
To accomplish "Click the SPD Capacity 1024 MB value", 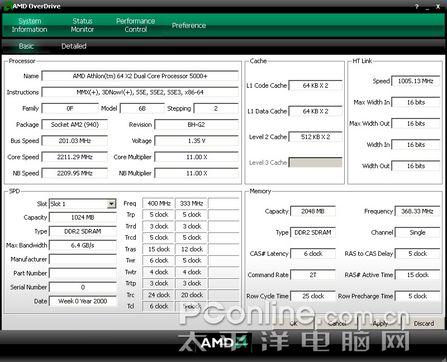I will pyautogui.click(x=83, y=217).
